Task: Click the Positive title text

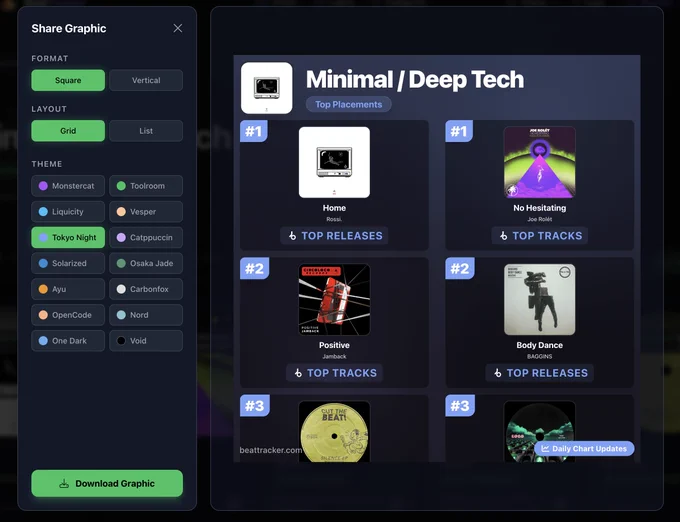Action: click(x=334, y=346)
